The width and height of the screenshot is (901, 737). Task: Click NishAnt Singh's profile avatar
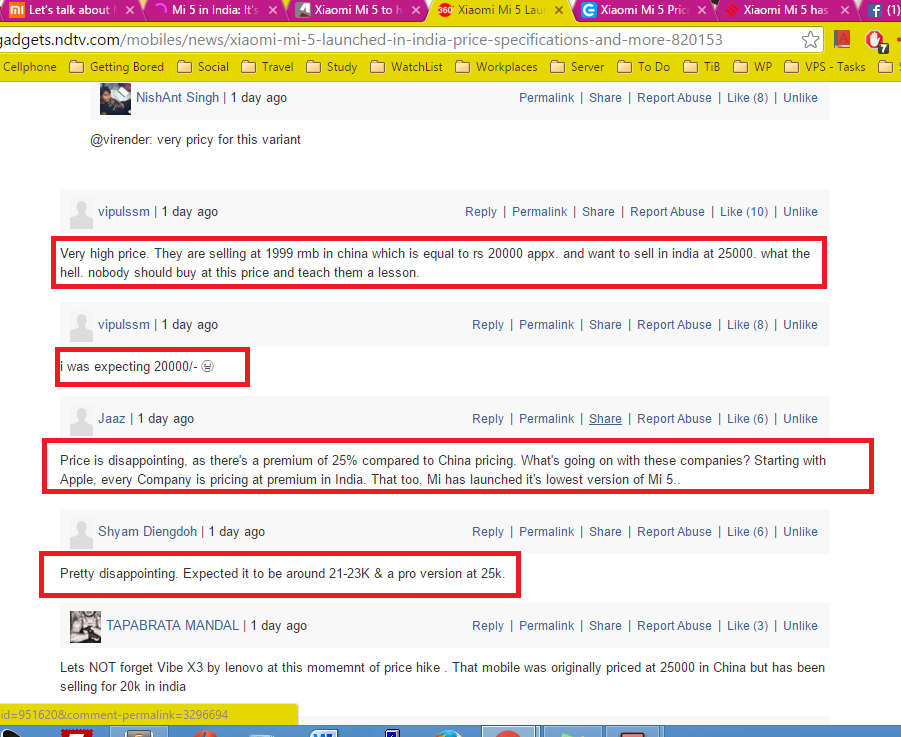pyautogui.click(x=115, y=99)
